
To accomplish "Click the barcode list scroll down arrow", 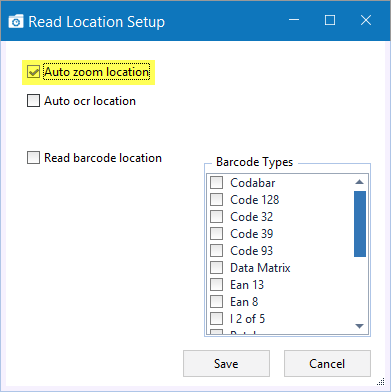I will point(359,326).
